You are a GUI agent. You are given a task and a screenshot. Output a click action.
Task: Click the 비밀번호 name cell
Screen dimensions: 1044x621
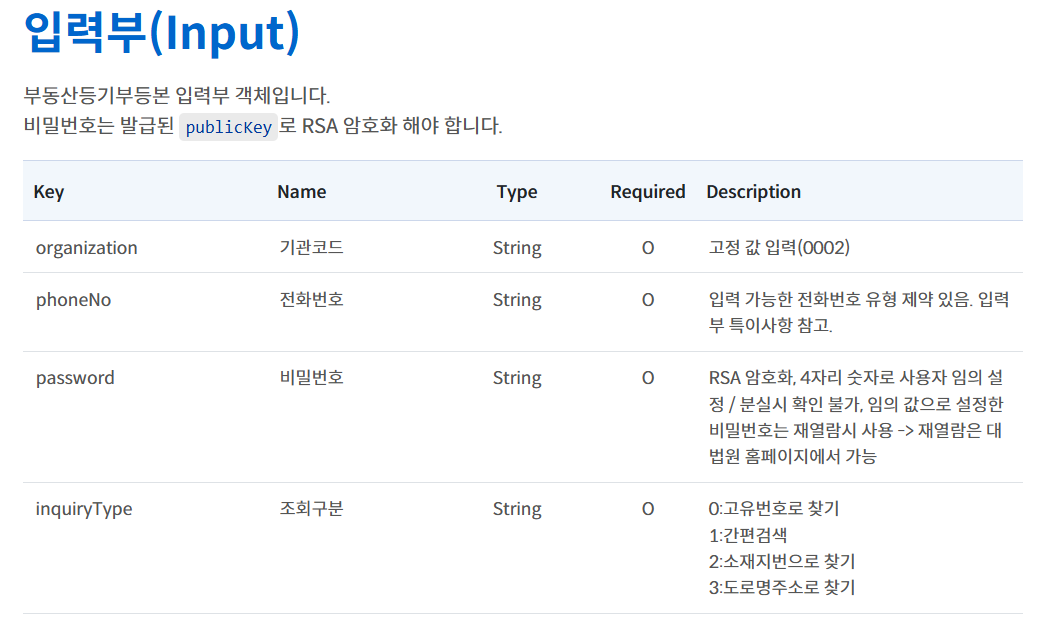(x=311, y=378)
